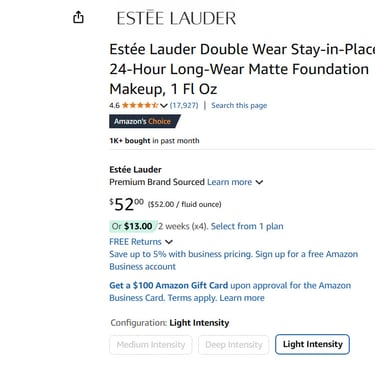Screen dimensions: 375x366
Task: Open Learn more for Premium Brand Sourced
Action: click(x=229, y=182)
